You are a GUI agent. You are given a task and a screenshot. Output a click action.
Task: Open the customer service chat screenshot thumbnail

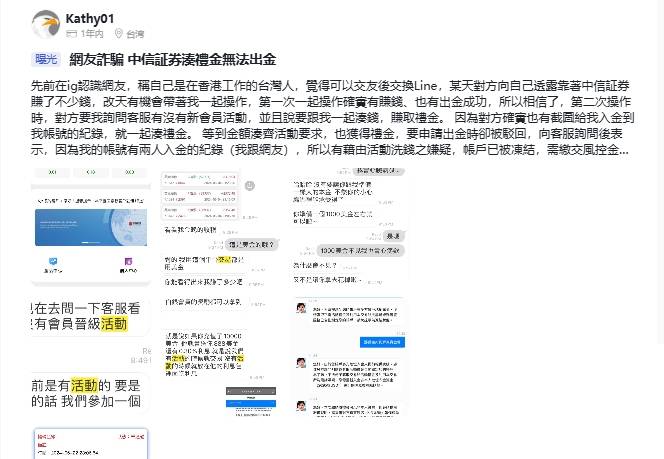tap(348, 357)
